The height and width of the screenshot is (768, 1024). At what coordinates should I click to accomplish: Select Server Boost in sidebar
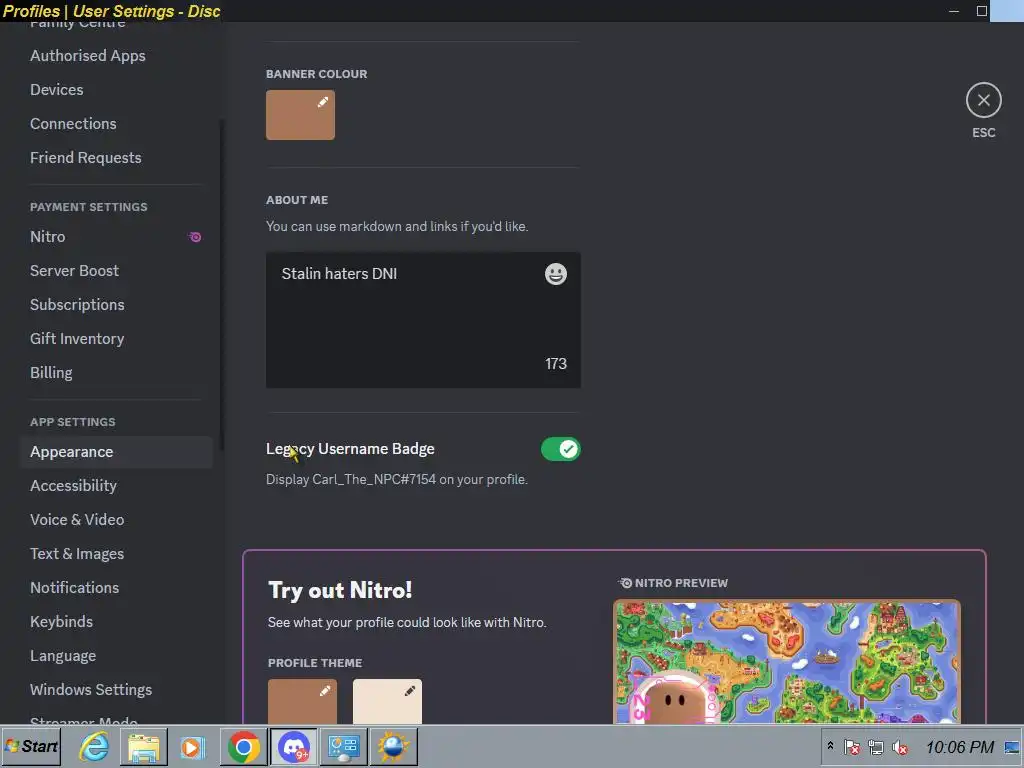[74, 270]
